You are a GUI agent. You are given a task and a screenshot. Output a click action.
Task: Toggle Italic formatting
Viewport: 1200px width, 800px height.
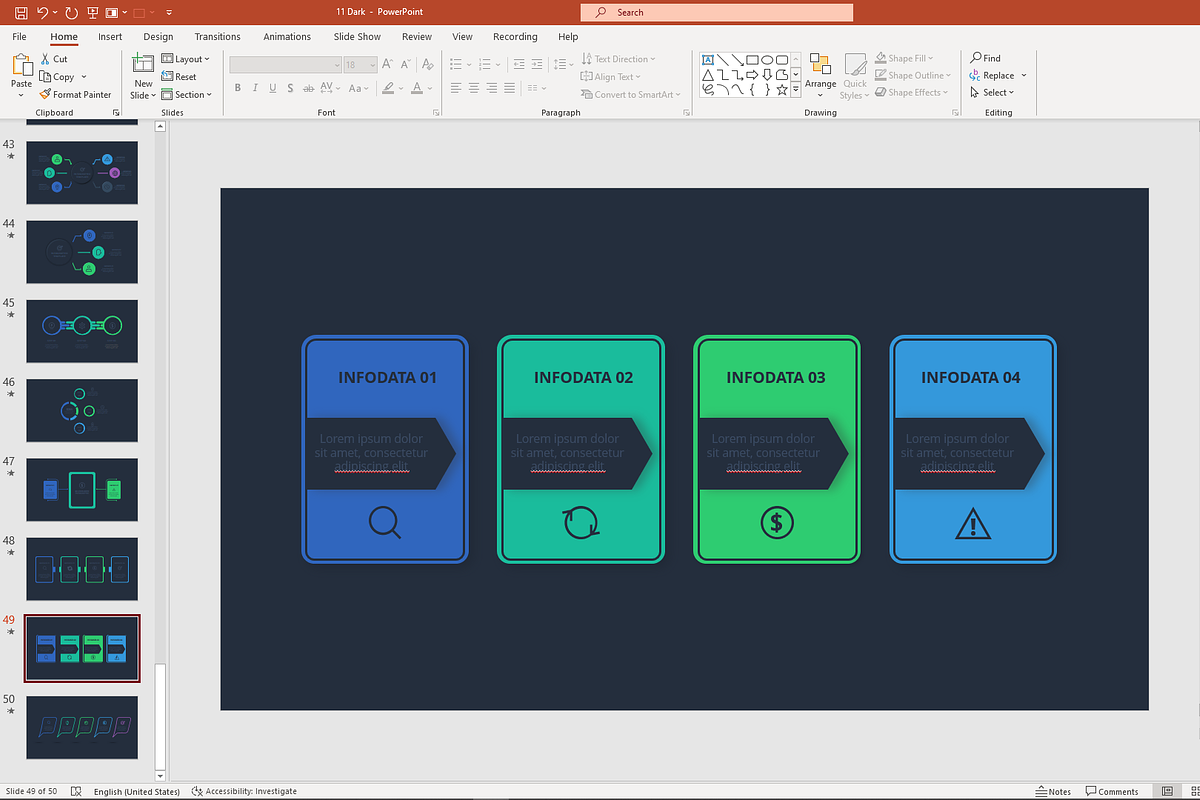coord(255,88)
